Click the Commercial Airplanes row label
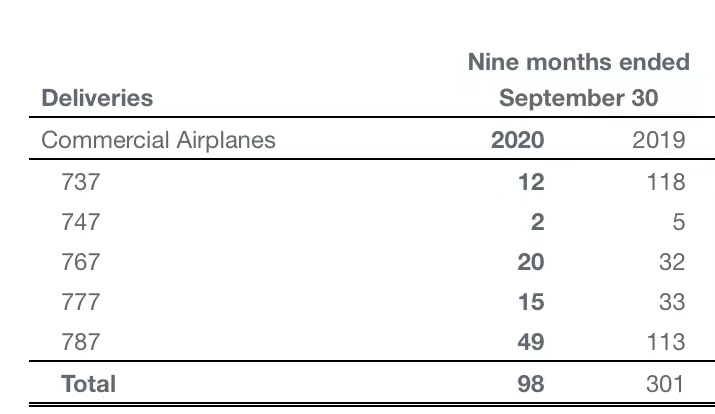Image resolution: width=715 pixels, height=414 pixels. (x=158, y=140)
